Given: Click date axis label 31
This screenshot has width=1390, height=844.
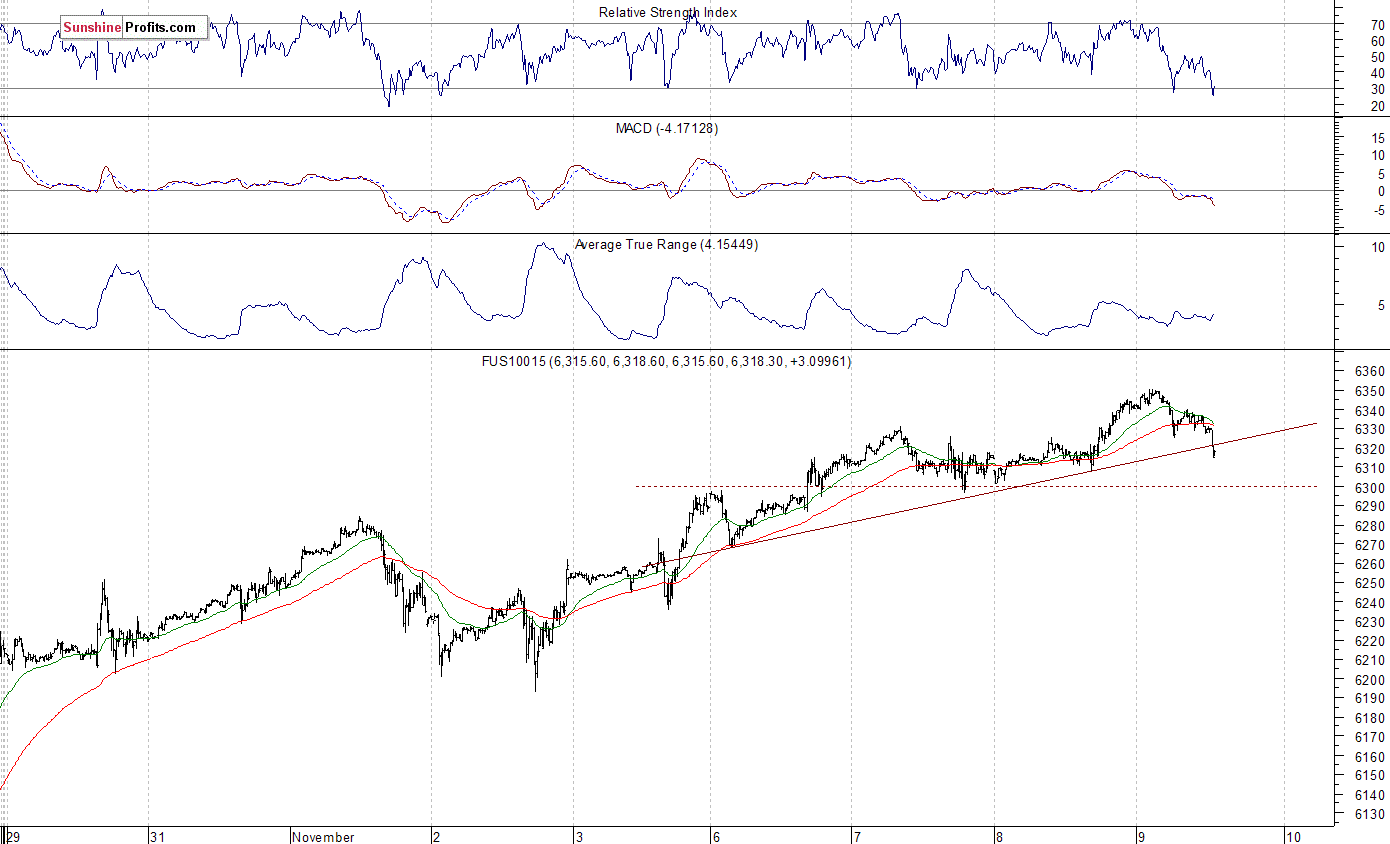Looking at the screenshot, I should click(x=157, y=837).
